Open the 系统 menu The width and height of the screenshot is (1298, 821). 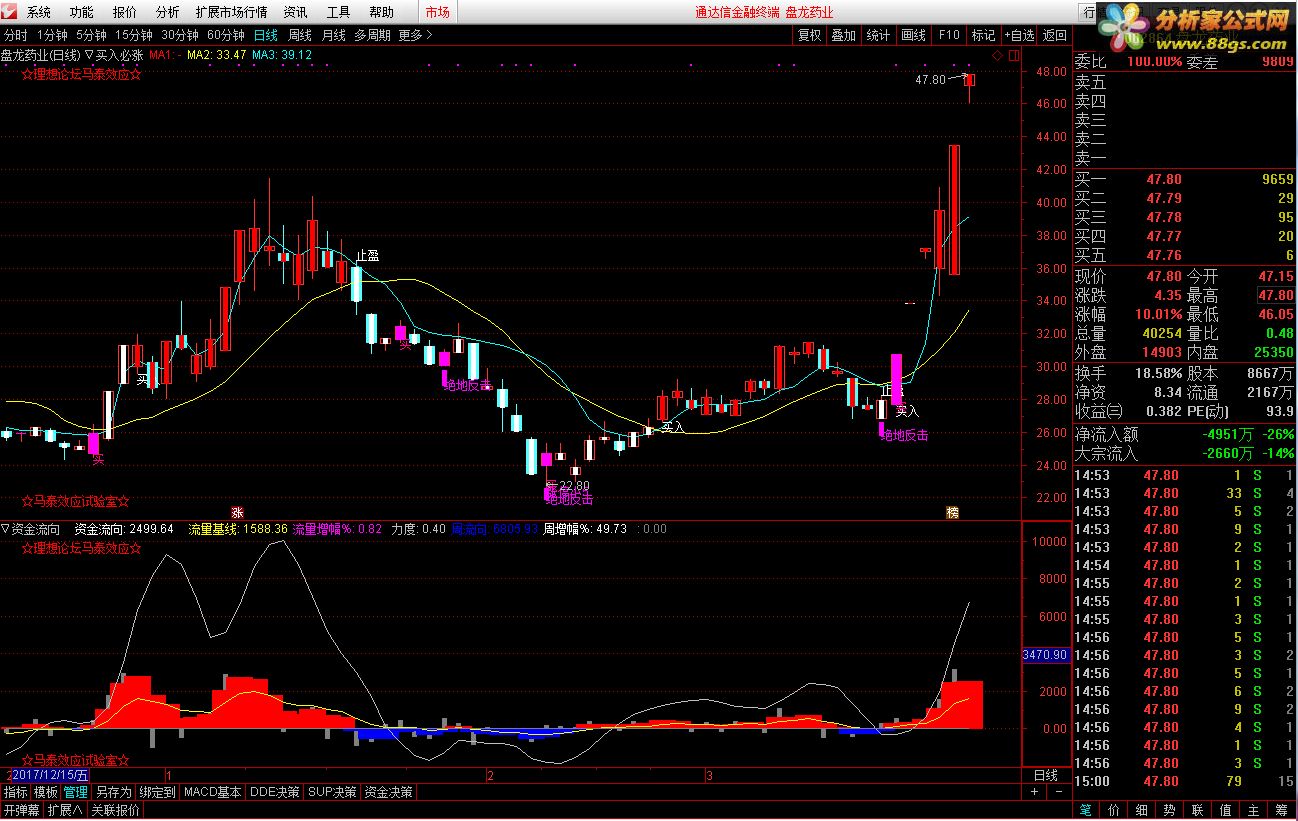click(38, 12)
